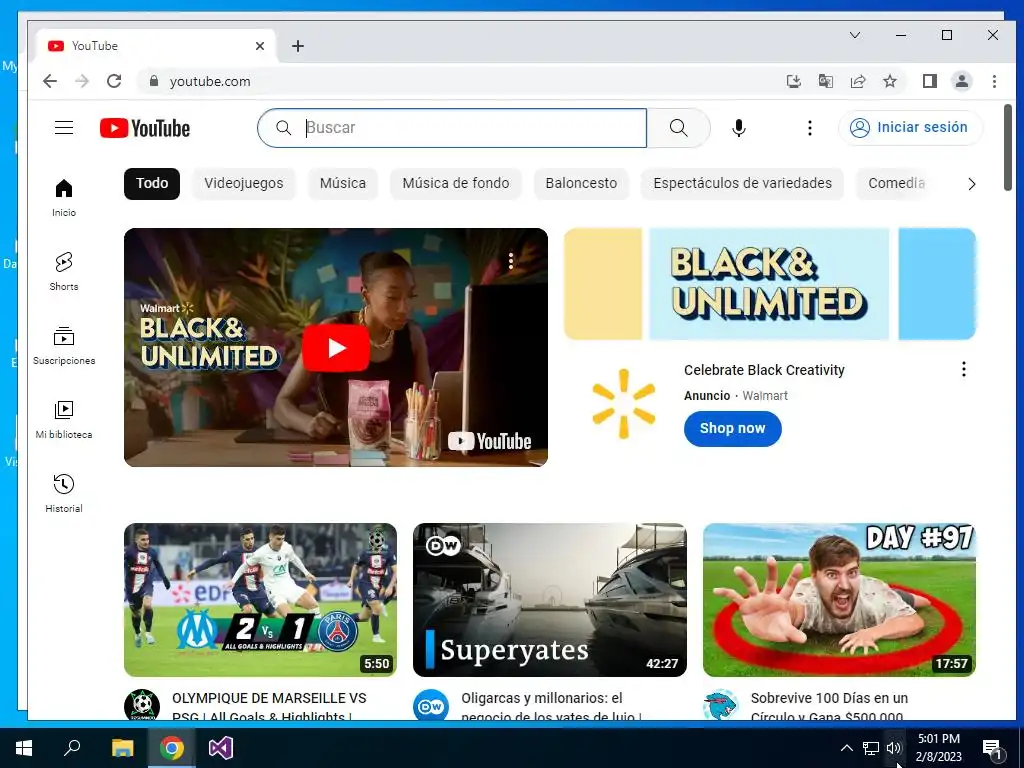Click the site lock icon
This screenshot has width=1024, height=768.
(x=154, y=81)
